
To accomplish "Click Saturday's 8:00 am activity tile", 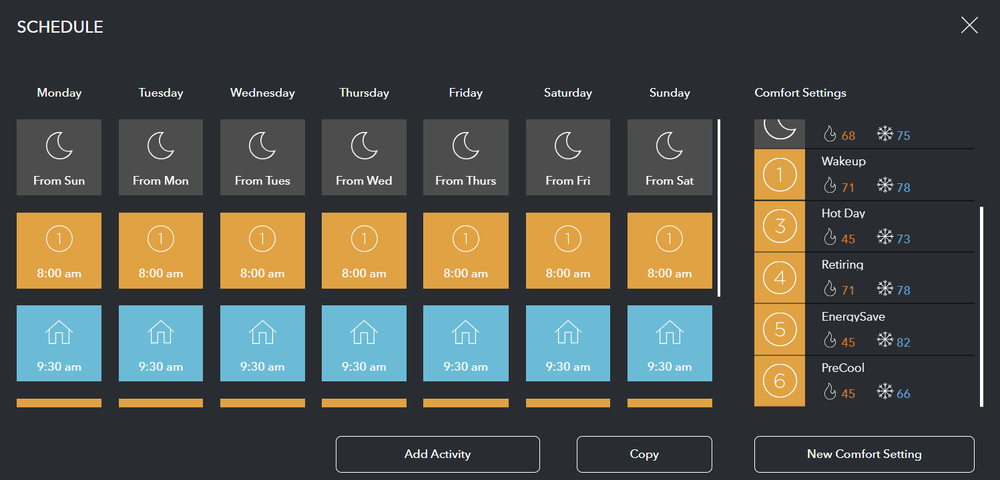I will (x=568, y=251).
